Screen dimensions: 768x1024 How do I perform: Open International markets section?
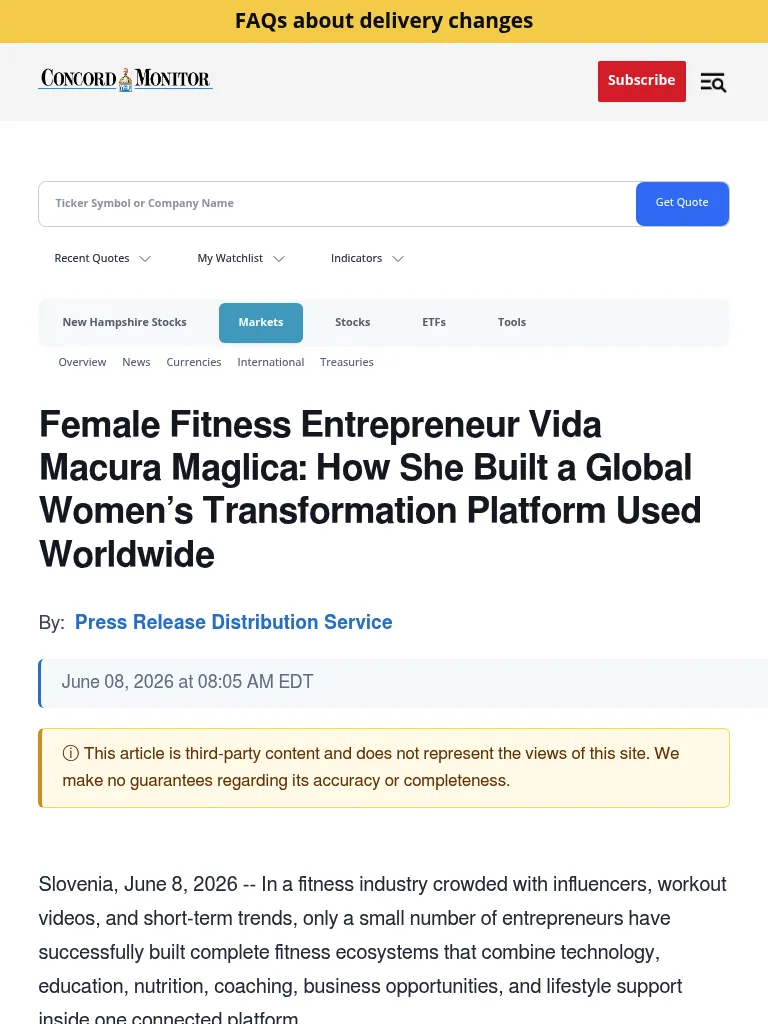coord(270,362)
